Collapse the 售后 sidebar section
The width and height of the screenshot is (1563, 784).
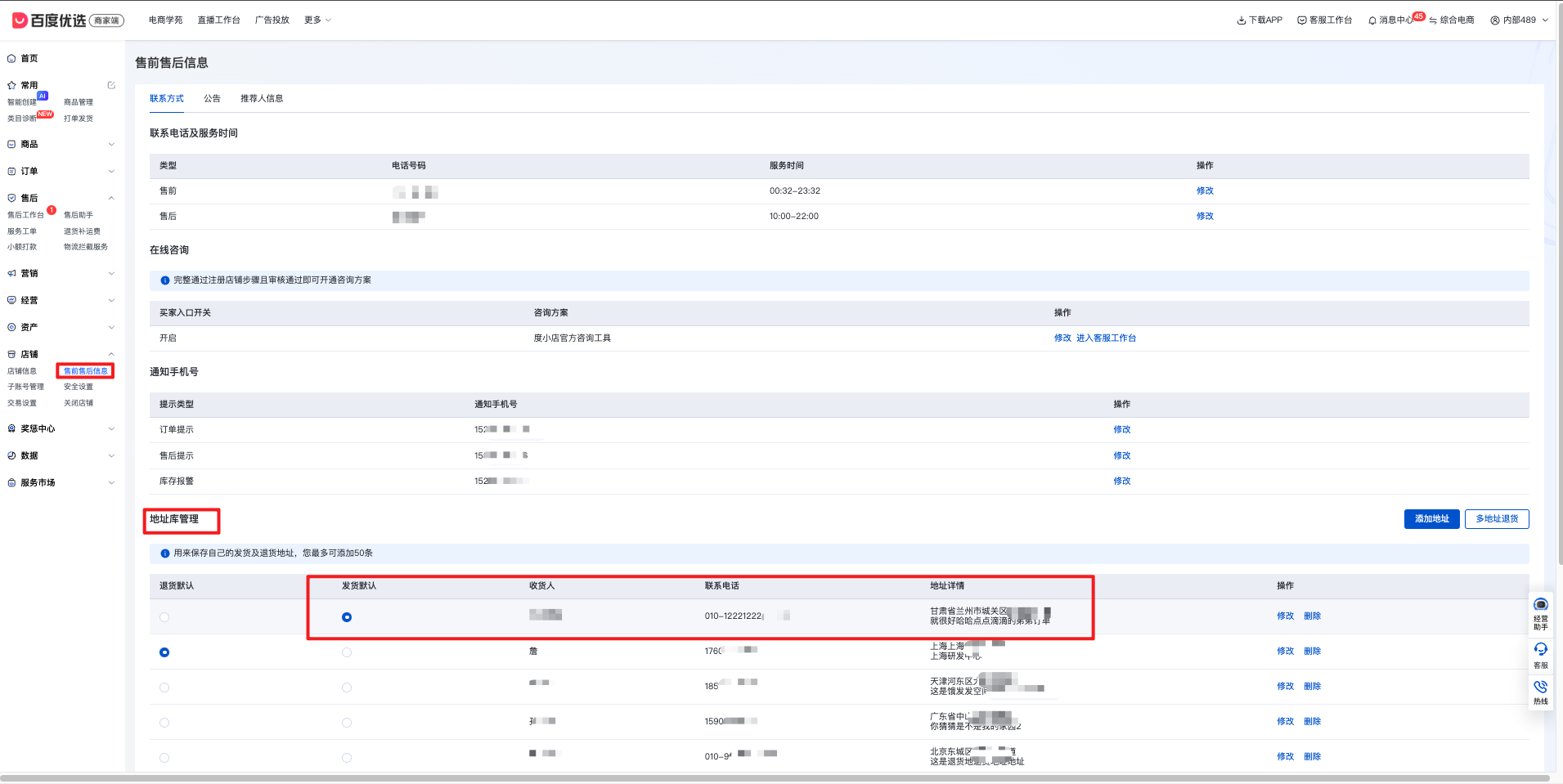click(x=111, y=198)
